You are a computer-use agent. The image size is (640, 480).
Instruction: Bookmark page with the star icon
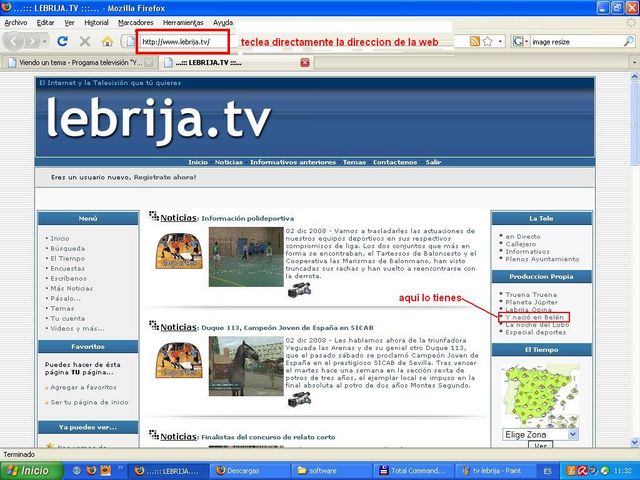pyautogui.click(x=487, y=42)
